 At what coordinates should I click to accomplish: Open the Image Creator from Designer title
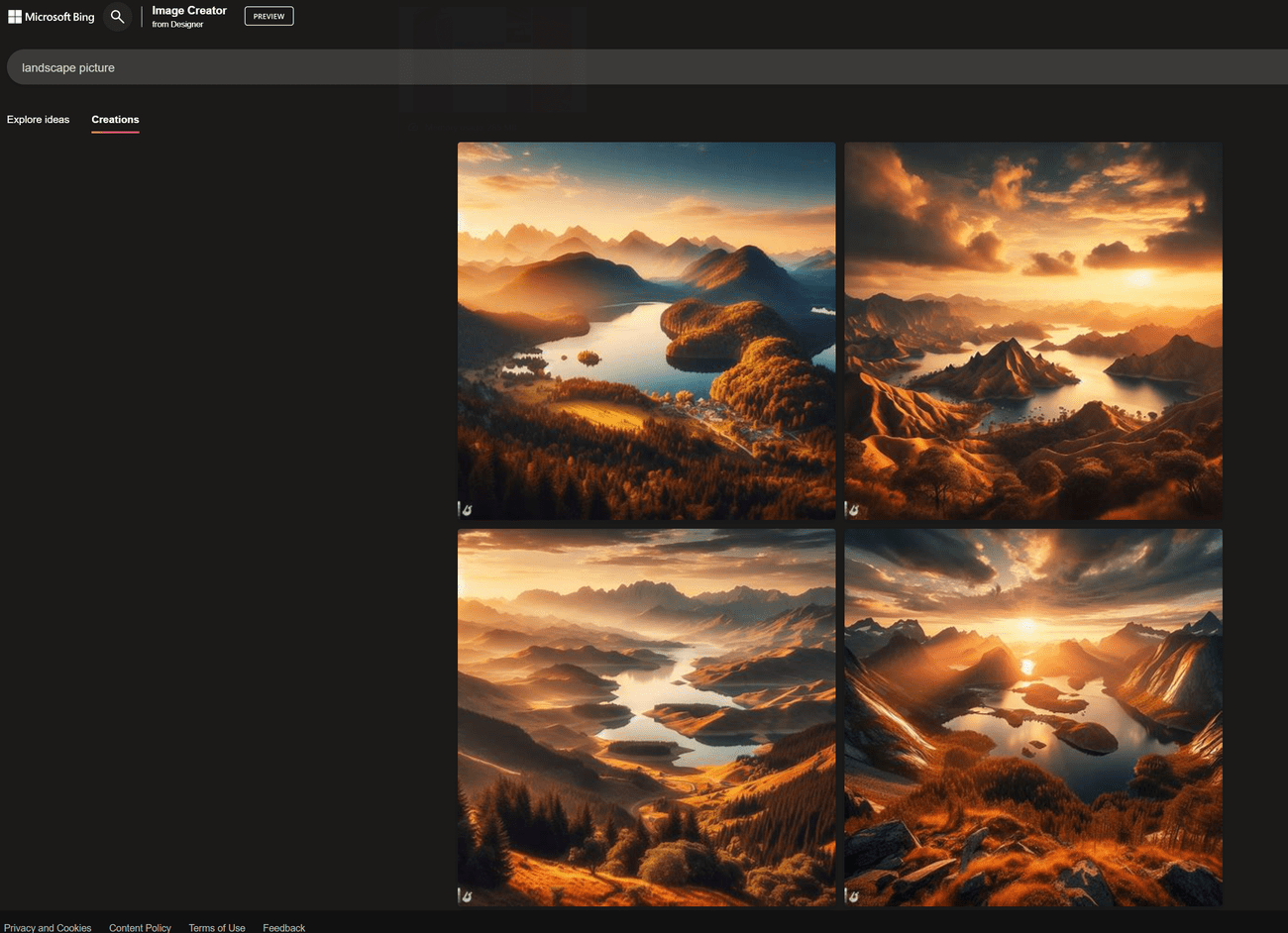(188, 11)
